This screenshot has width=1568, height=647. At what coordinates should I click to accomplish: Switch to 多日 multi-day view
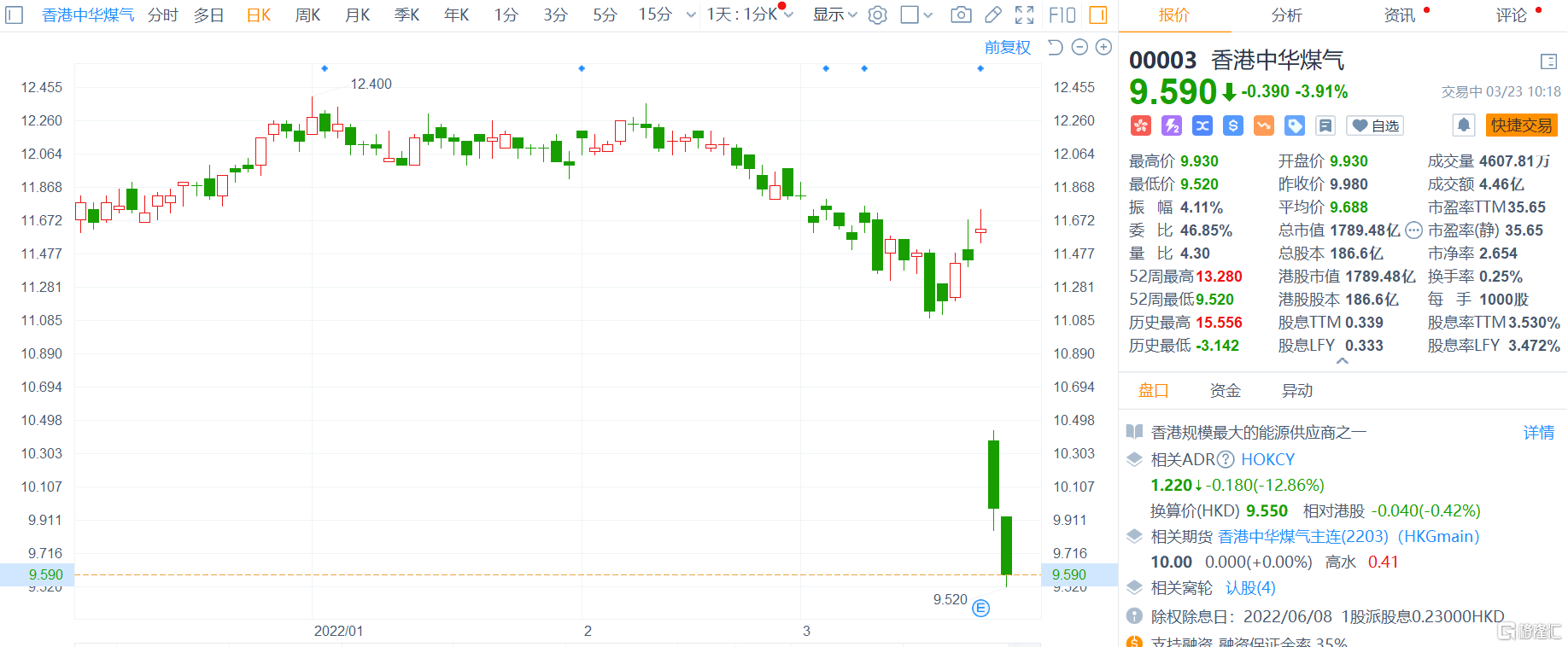tap(208, 15)
